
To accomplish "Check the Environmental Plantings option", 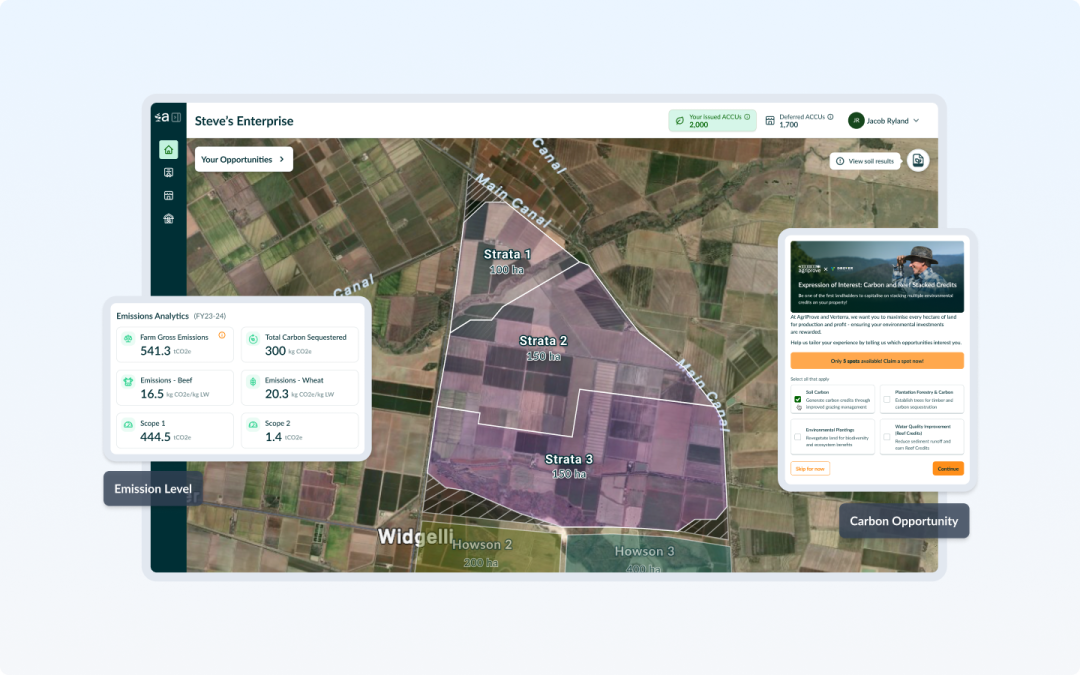I will point(797,437).
